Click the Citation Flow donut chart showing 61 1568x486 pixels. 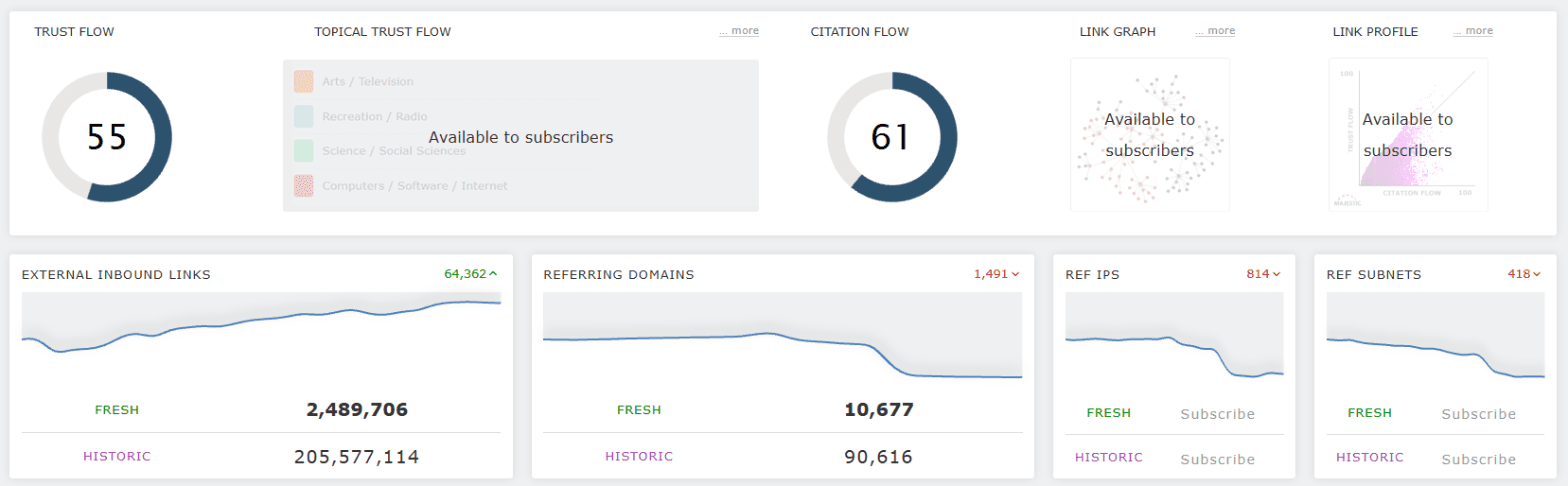coord(892,137)
